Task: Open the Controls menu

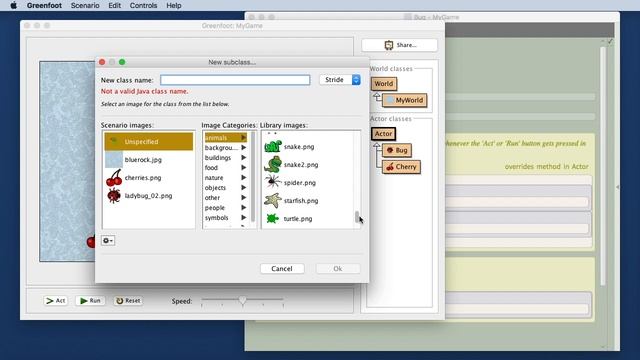Action: tap(143, 5)
